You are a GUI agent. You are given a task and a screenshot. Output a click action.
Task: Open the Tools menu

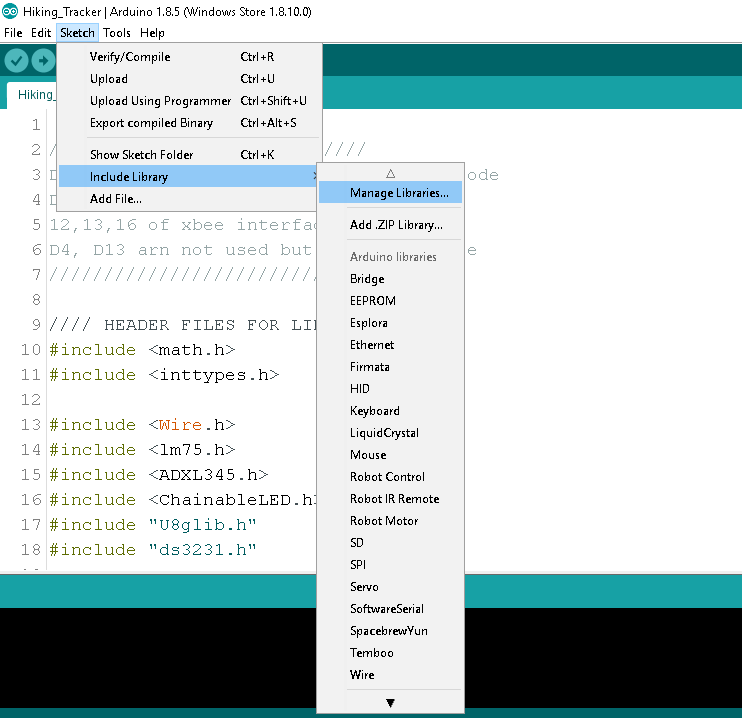pyautogui.click(x=117, y=33)
